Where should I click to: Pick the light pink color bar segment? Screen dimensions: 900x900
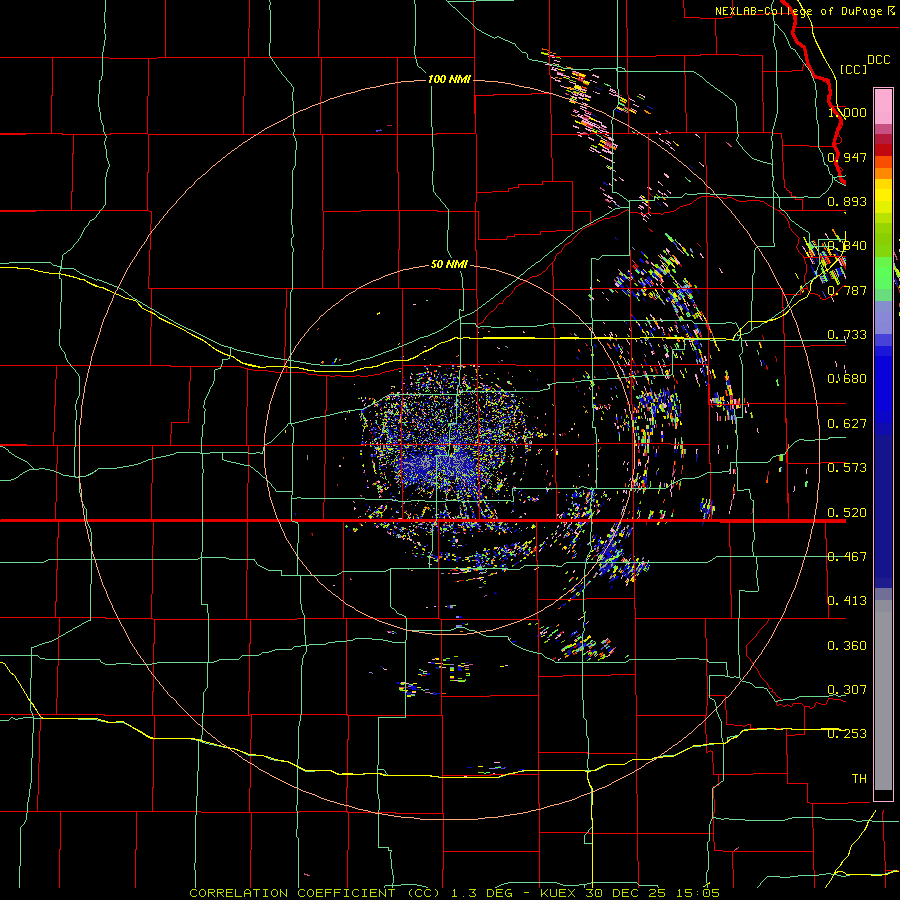point(883,106)
